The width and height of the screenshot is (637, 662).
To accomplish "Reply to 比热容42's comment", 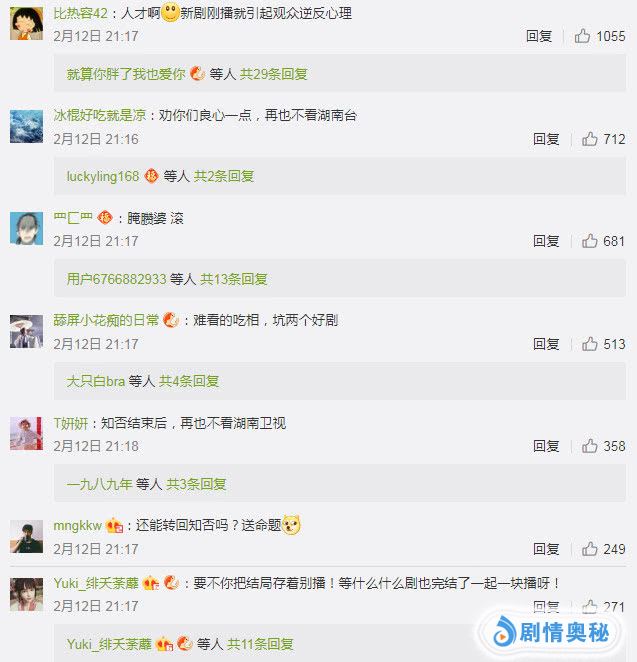I will click(539, 36).
